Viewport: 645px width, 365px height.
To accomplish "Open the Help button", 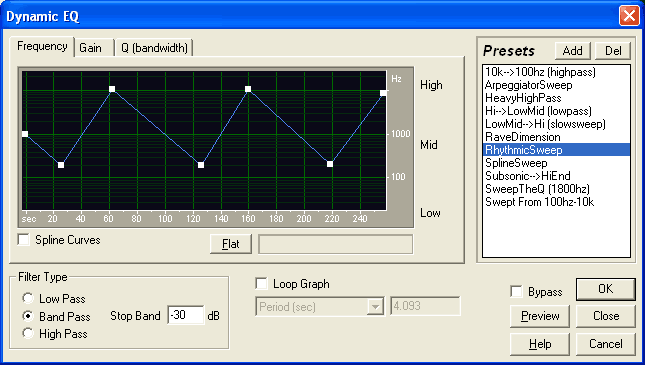I will click(x=540, y=344).
